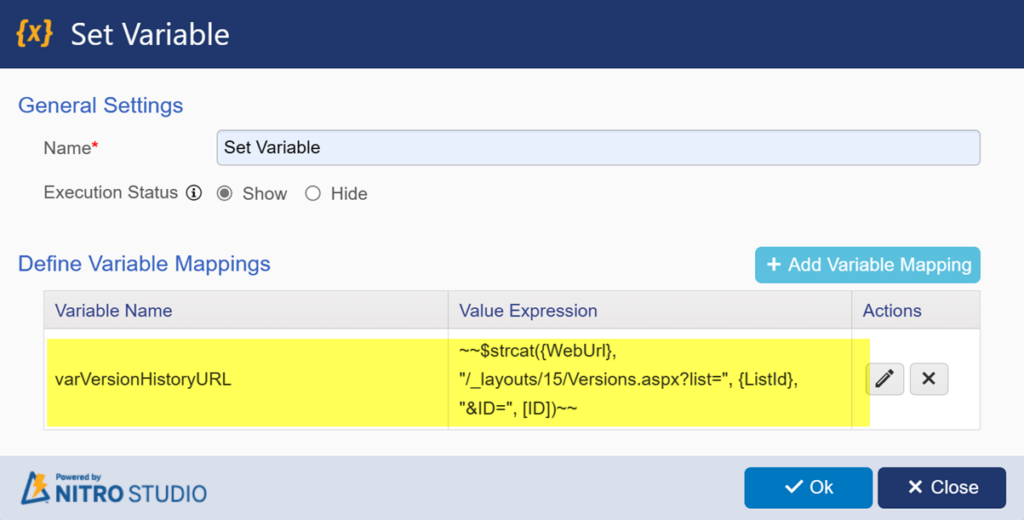The image size is (1024, 520).
Task: Click the Execution Status label
Action: [x=111, y=192]
